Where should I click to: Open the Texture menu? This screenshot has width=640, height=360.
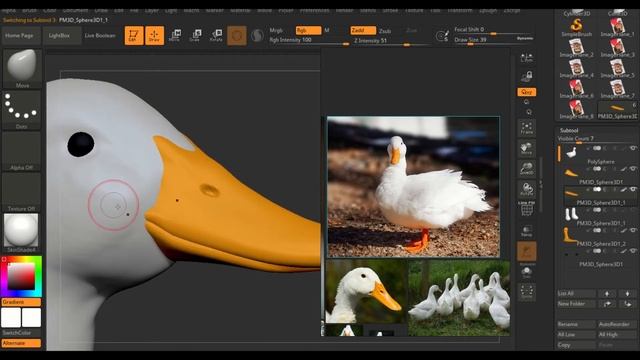click(x=414, y=11)
